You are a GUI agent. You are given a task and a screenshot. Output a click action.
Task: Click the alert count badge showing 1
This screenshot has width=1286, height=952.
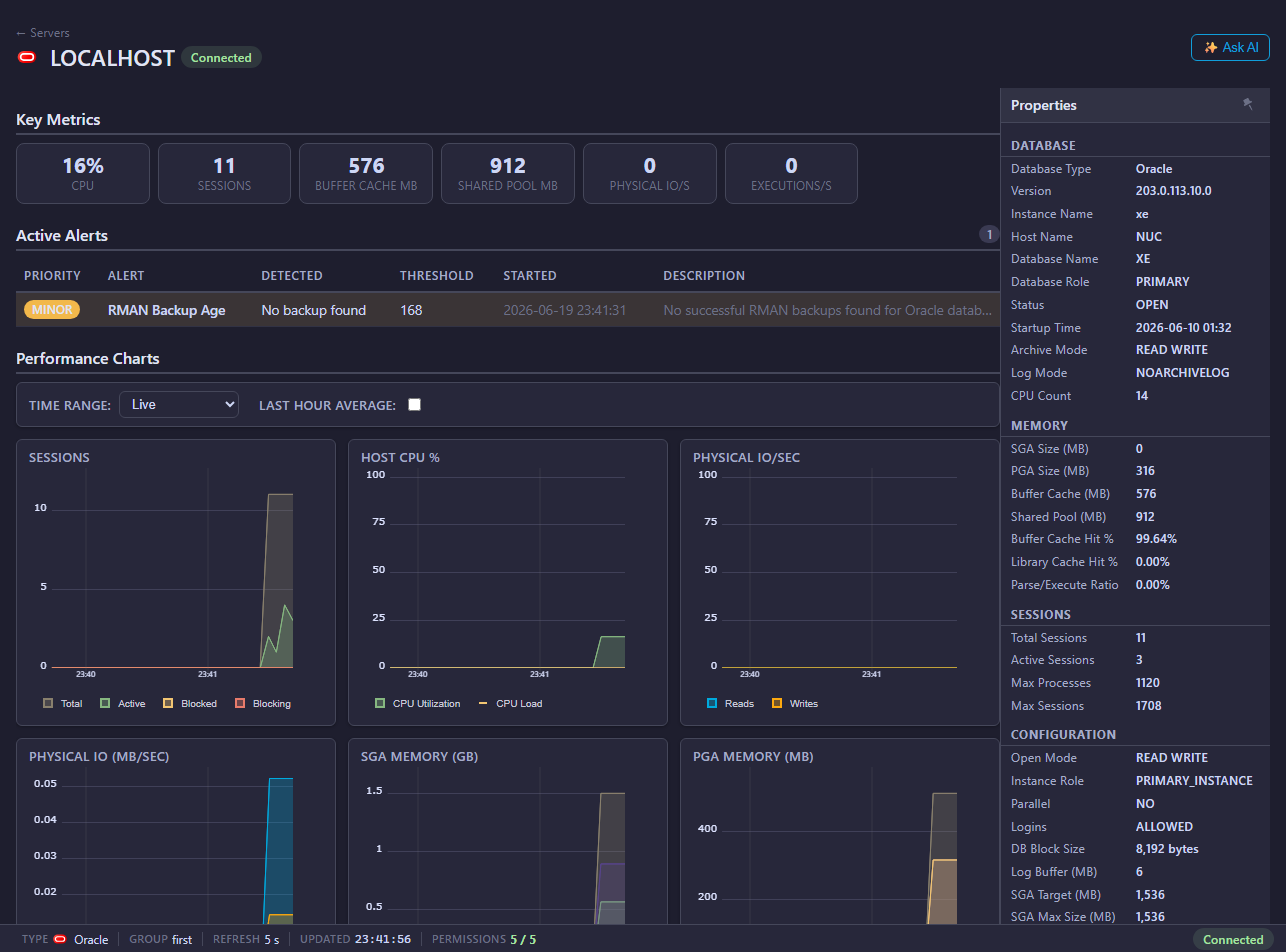tap(989, 235)
